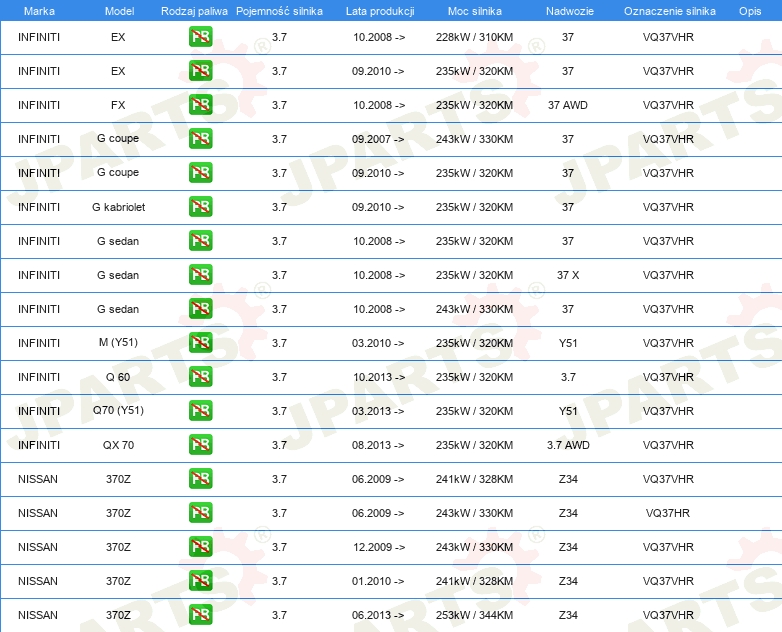Click petrol fuel icon in G kabriolet row
The width and height of the screenshot is (782, 632).
[x=200, y=207]
